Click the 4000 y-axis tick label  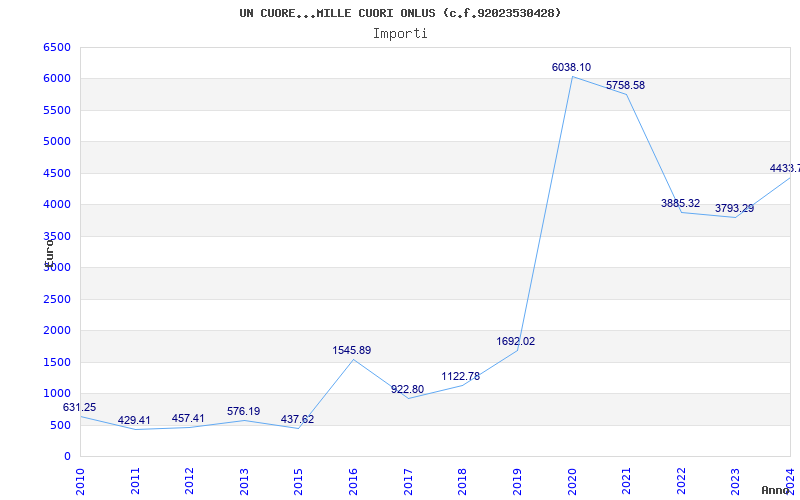point(57,205)
